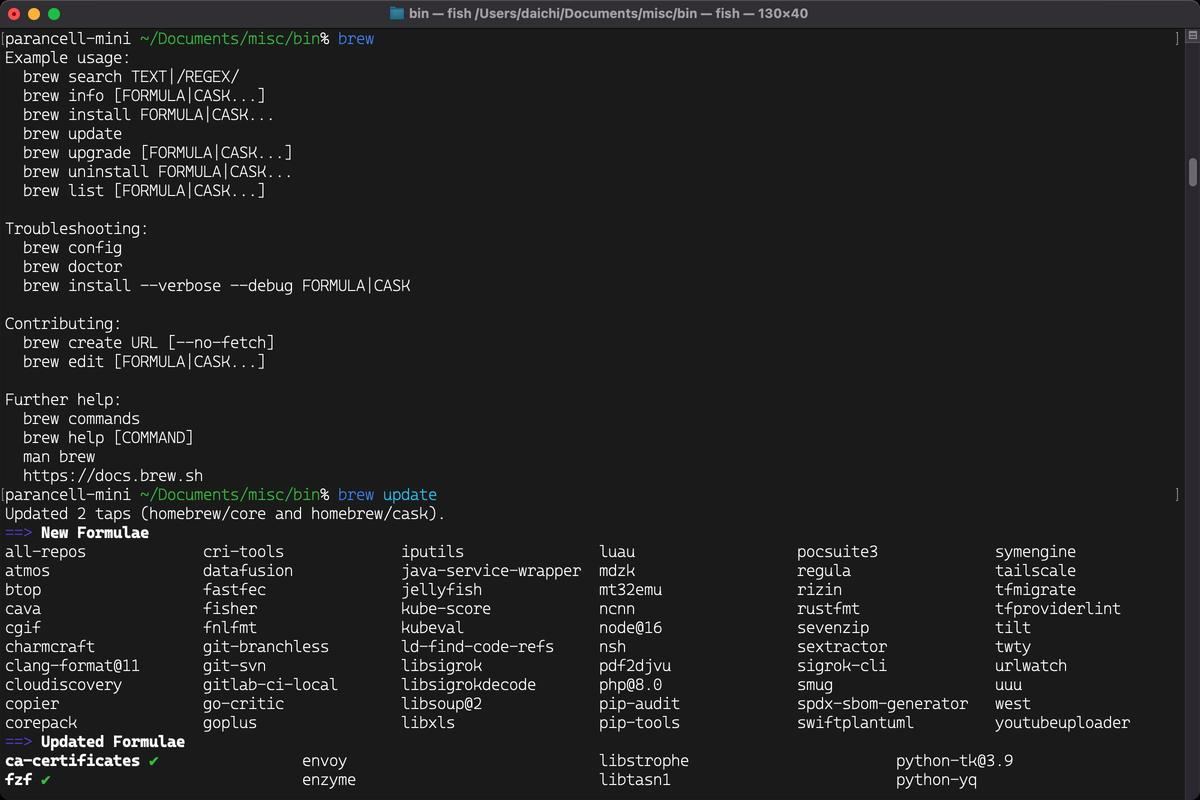Click the 'Troubleshooting:' heading

click(77, 229)
